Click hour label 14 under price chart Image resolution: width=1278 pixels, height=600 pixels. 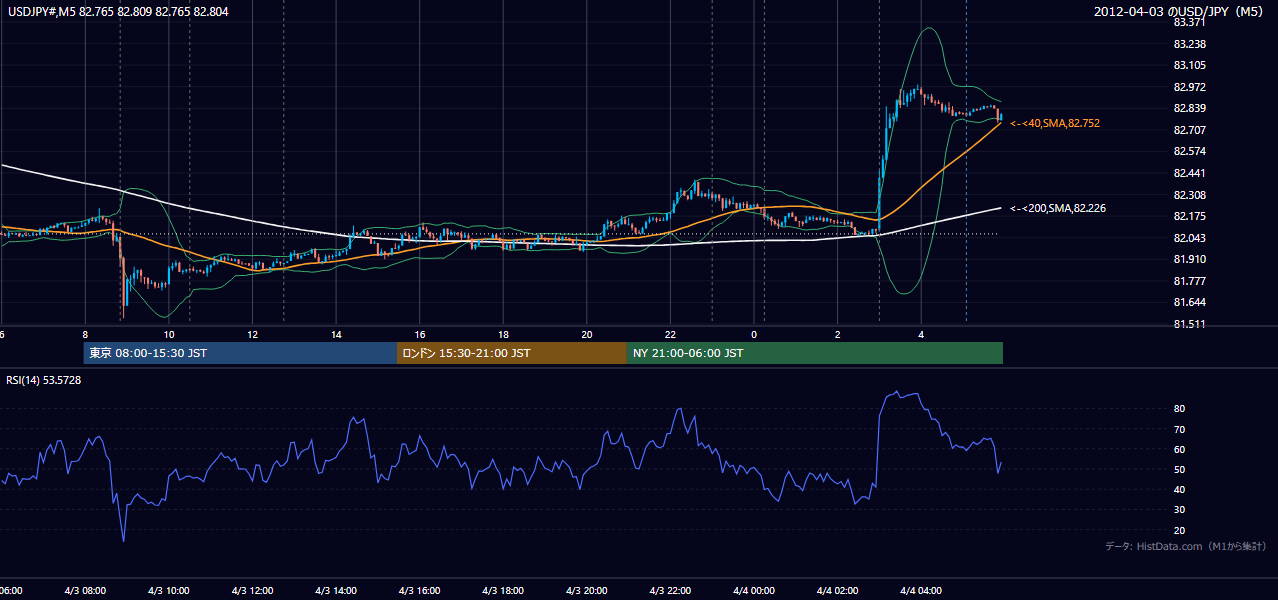(337, 334)
